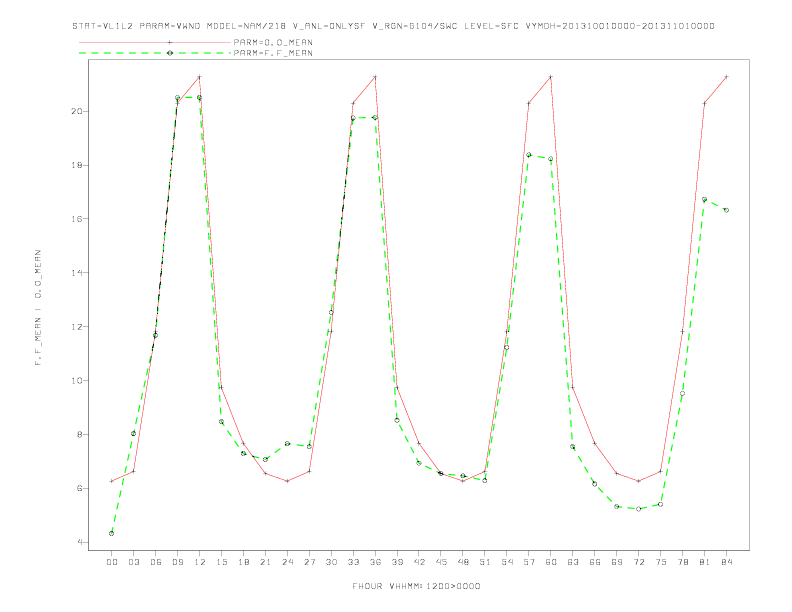
Task: Click the x-axis tick label 45
Action: coord(441,562)
